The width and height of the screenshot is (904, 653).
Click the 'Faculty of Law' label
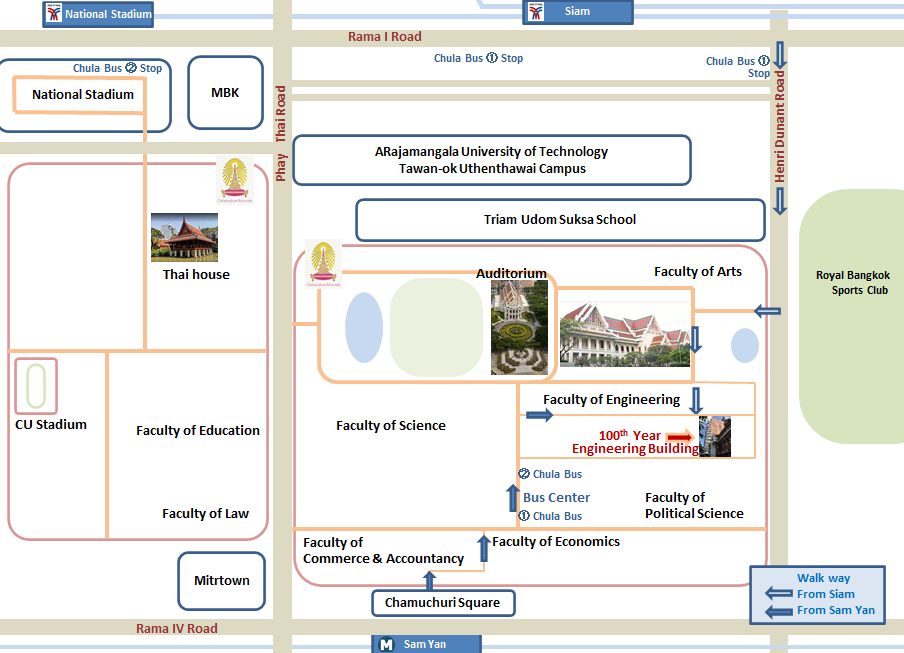[x=205, y=514]
